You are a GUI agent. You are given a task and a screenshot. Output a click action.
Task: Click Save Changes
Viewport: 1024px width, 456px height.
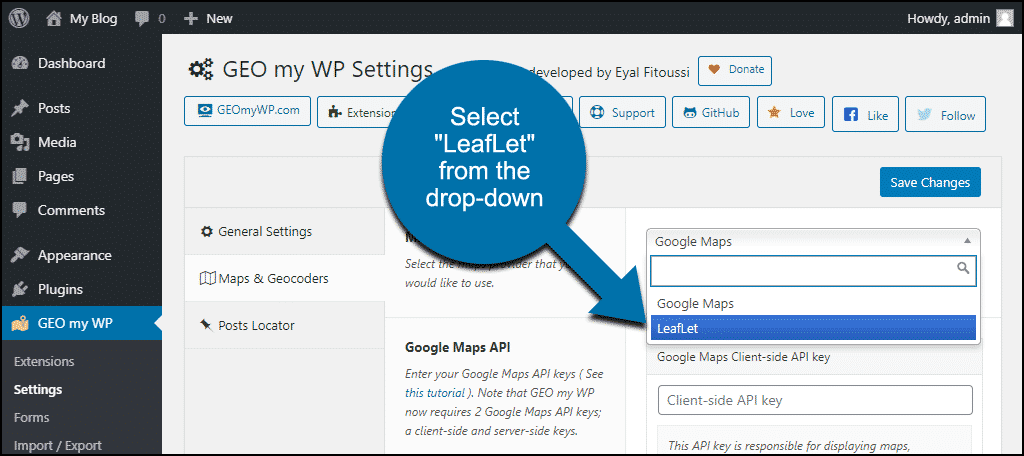click(x=930, y=182)
